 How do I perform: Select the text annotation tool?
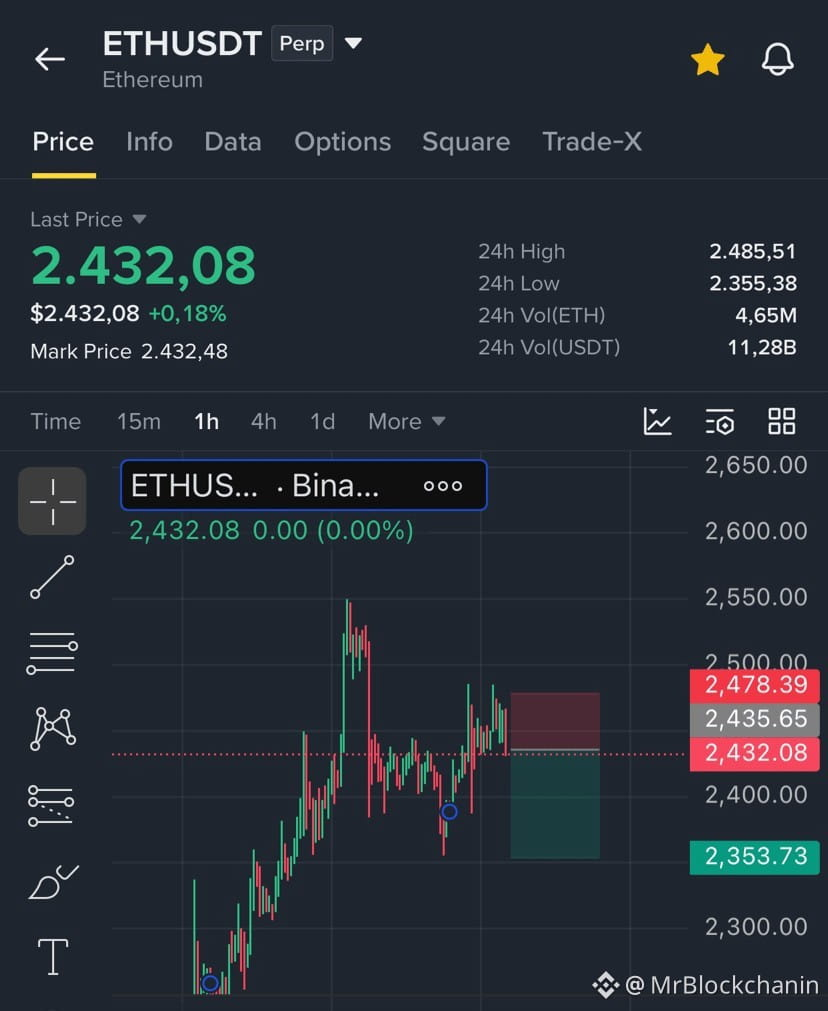(53, 957)
